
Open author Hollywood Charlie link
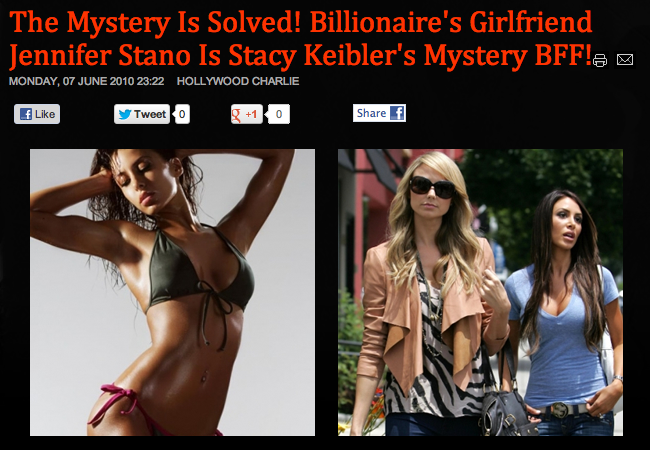(238, 81)
